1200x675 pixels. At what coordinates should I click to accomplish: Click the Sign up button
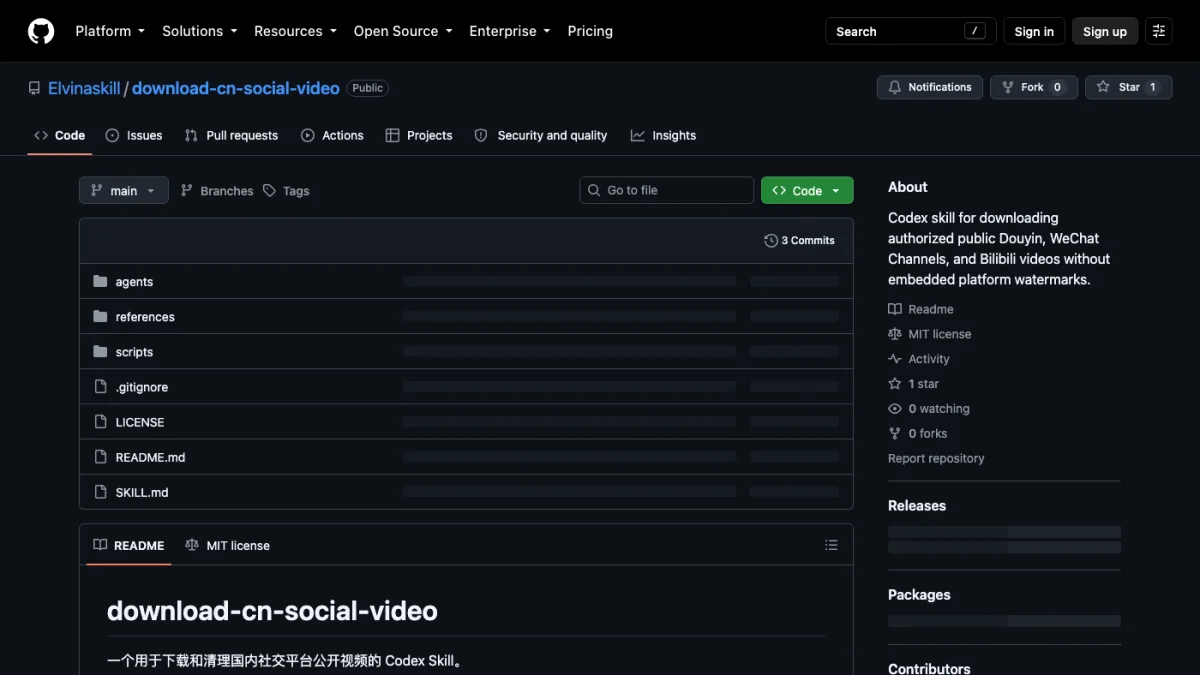(1105, 31)
